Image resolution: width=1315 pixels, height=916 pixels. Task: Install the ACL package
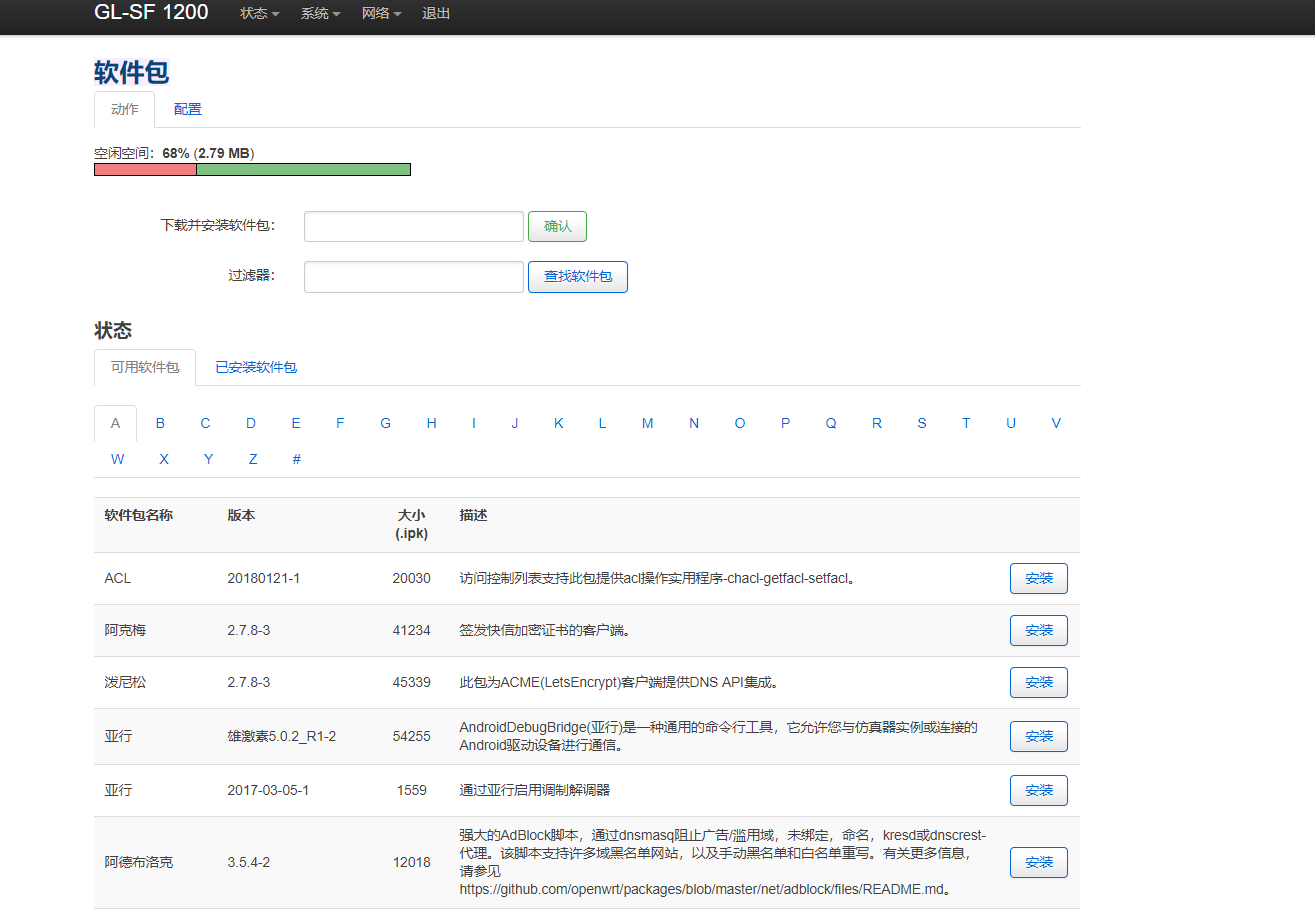pos(1038,579)
